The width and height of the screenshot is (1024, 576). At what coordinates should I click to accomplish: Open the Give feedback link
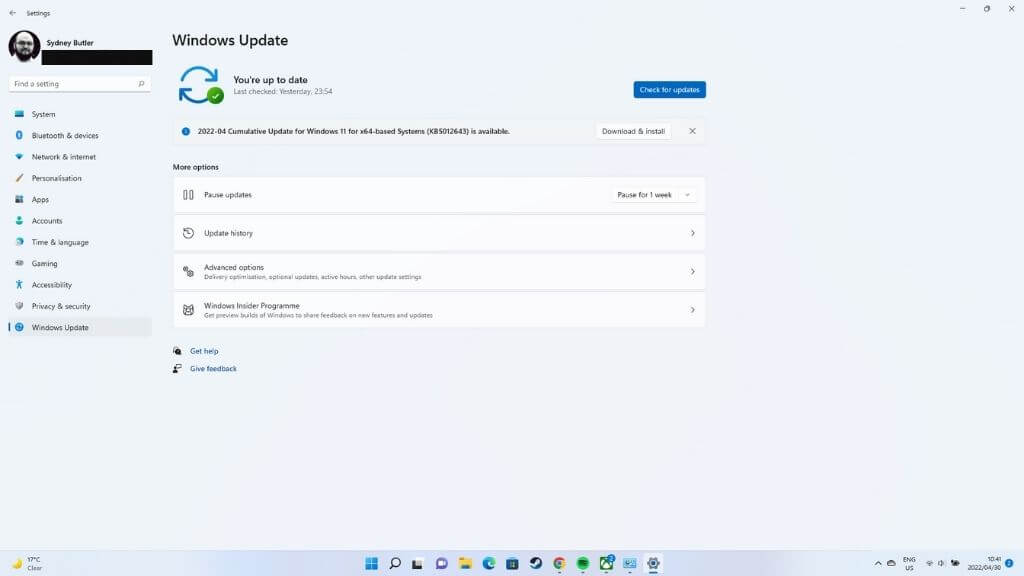[213, 369]
